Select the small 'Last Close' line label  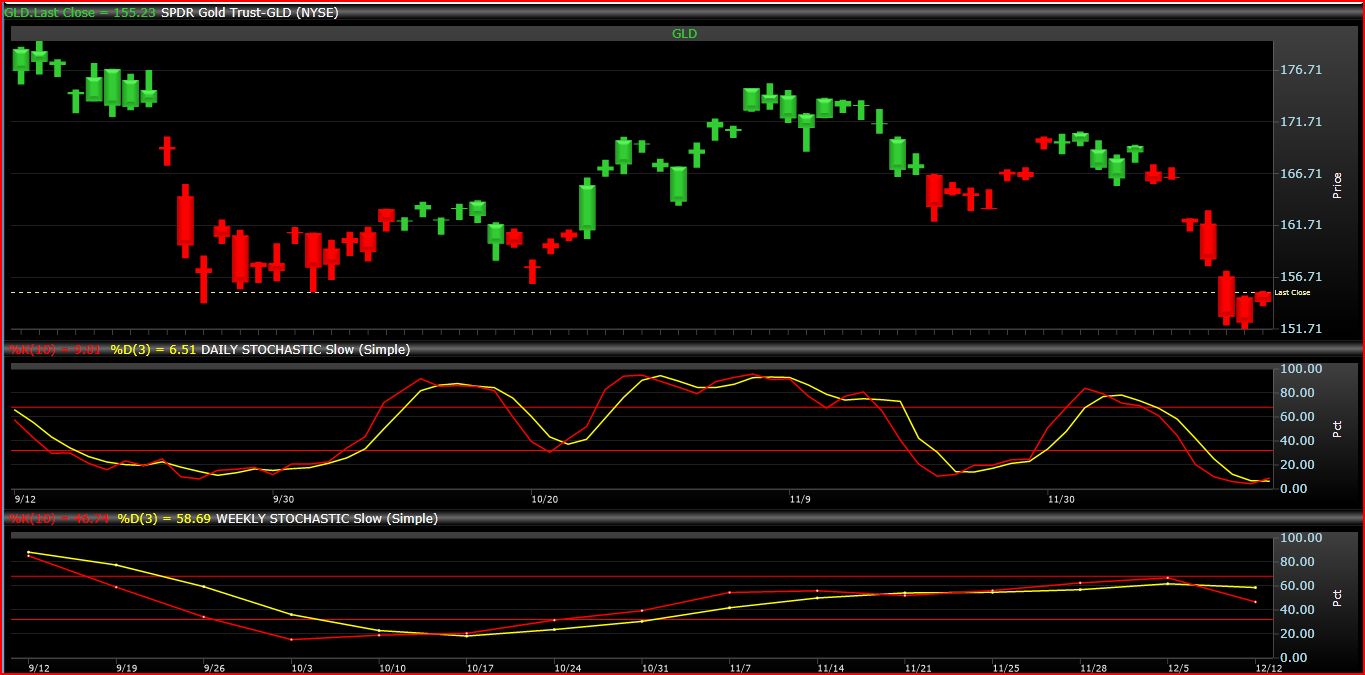pos(1292,293)
